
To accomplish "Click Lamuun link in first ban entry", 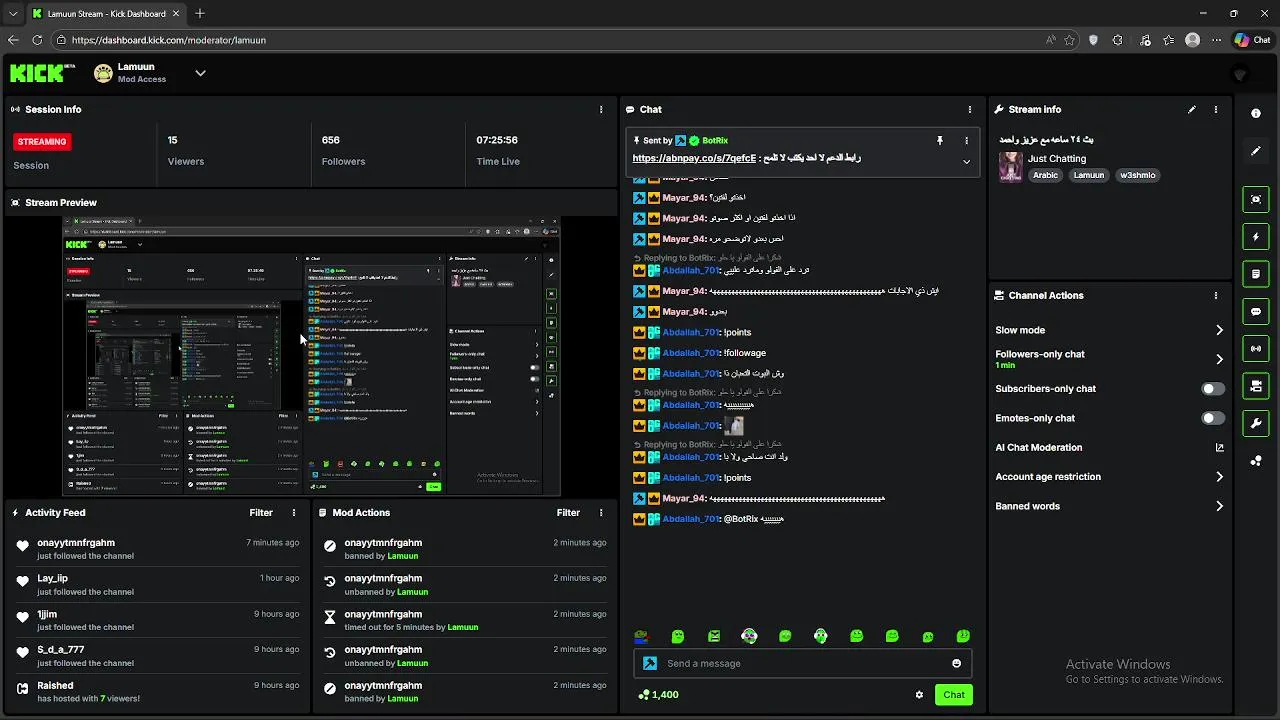I will [x=403, y=556].
